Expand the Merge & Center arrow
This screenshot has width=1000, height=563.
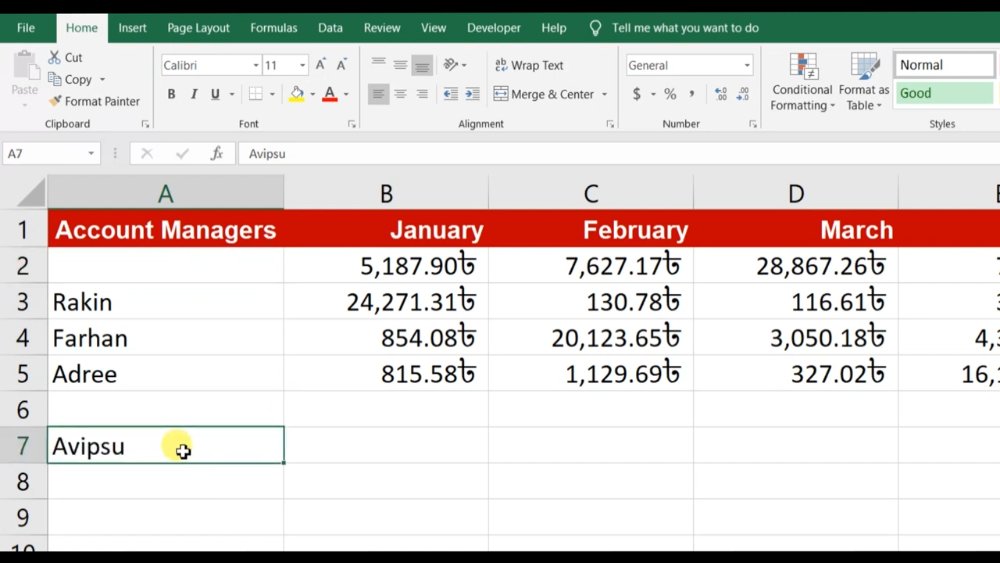(x=605, y=94)
